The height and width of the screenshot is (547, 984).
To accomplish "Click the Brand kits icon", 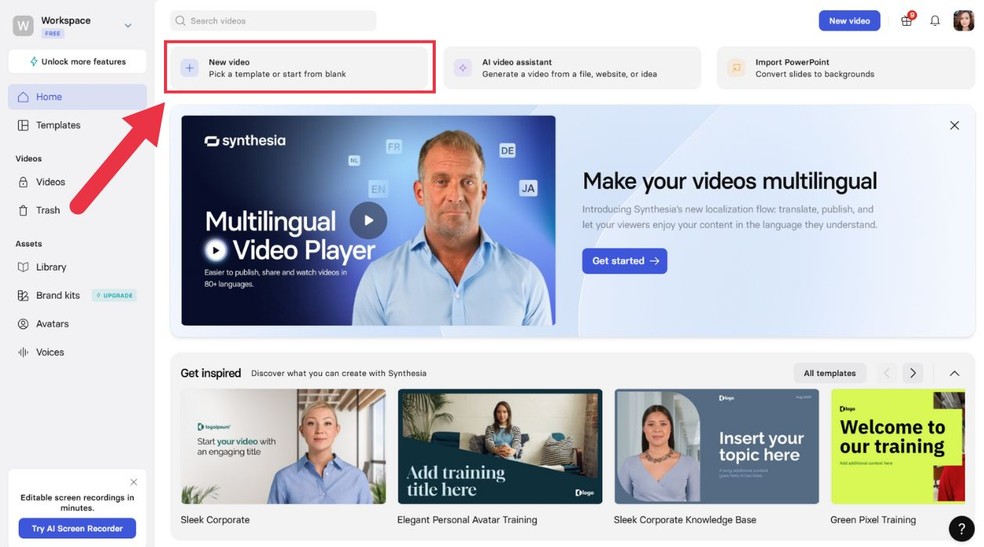I will 23,295.
